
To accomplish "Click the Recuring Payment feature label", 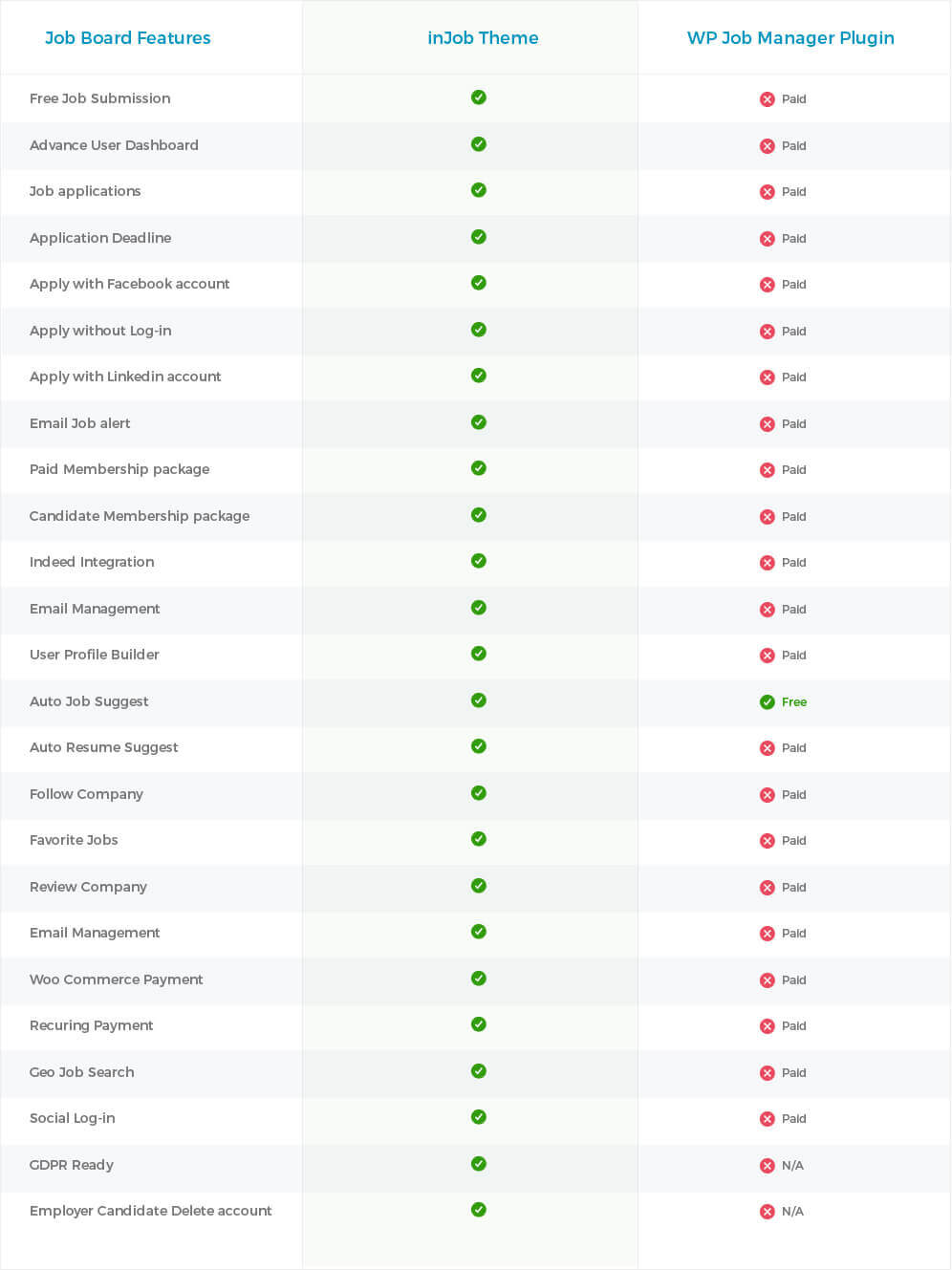I will [92, 1025].
